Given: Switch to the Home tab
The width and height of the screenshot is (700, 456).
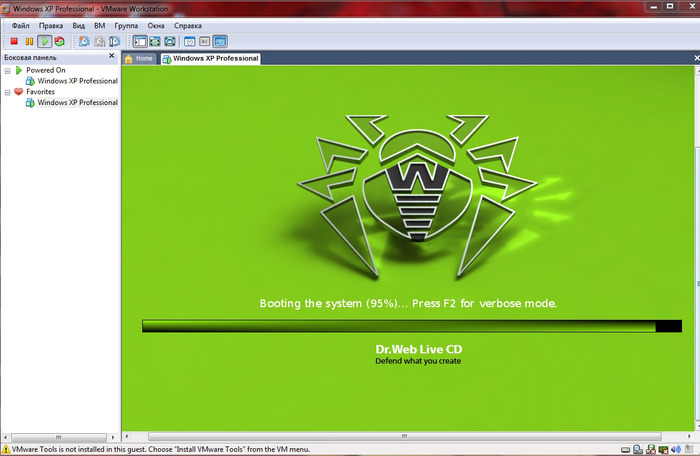Looking at the screenshot, I should [x=139, y=59].
